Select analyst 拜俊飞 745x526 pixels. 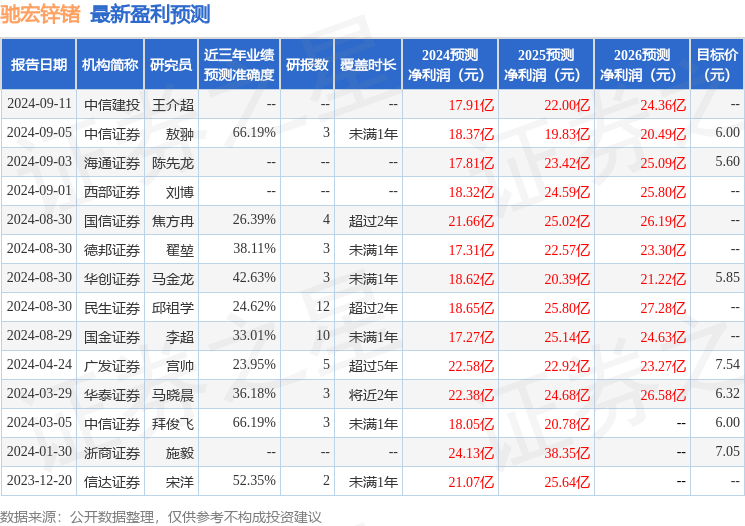pos(173,424)
